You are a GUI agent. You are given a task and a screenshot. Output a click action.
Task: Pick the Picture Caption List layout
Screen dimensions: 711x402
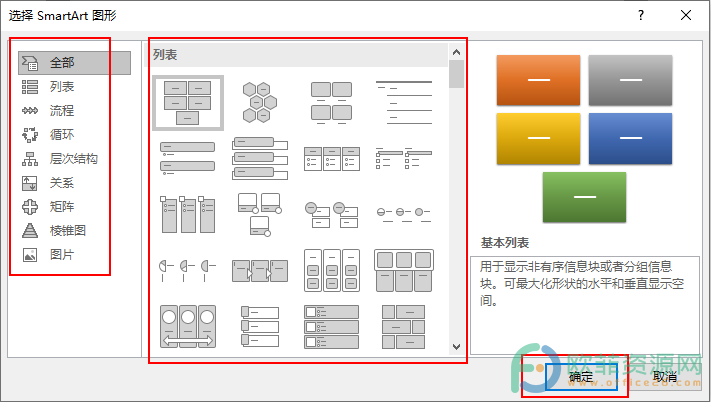click(331, 103)
